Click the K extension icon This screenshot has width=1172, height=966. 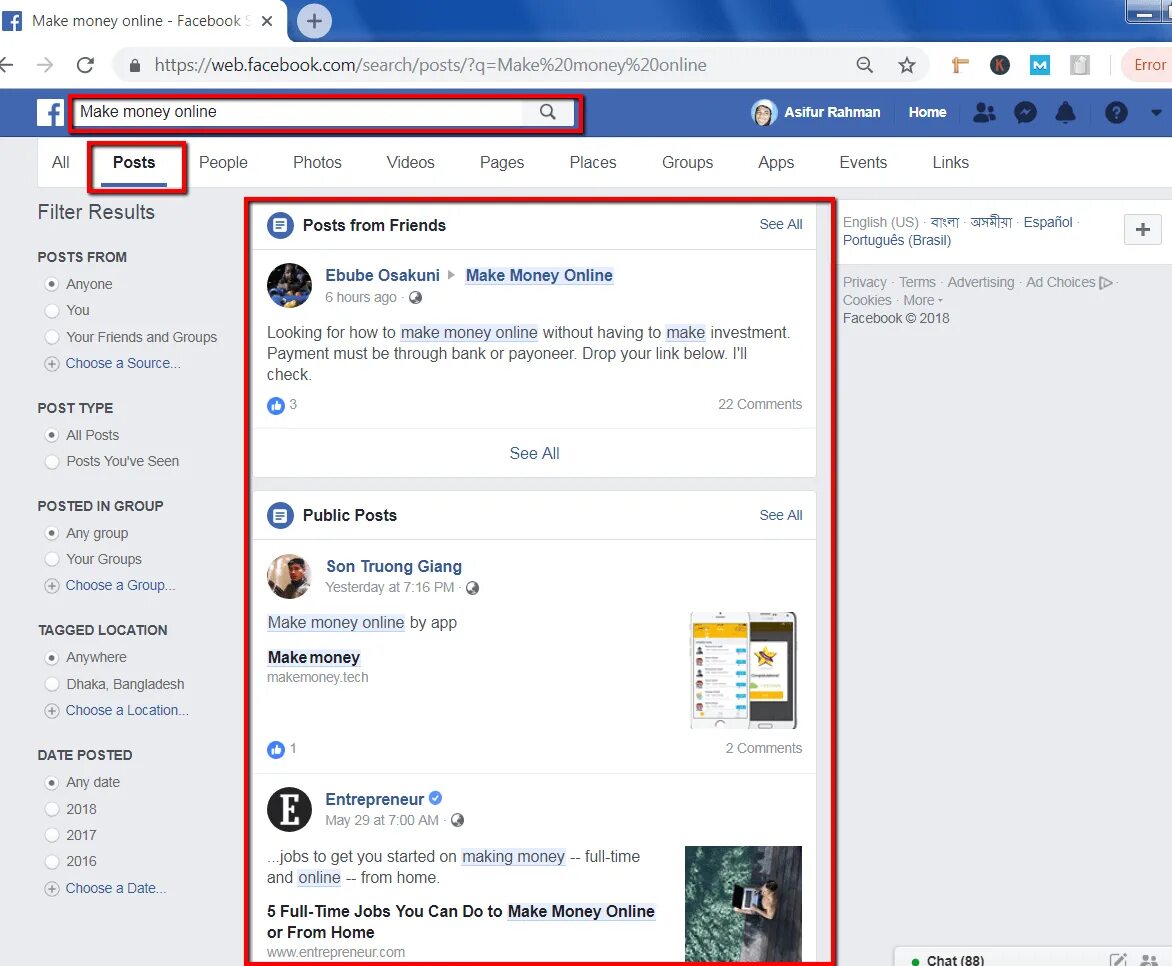coord(999,66)
